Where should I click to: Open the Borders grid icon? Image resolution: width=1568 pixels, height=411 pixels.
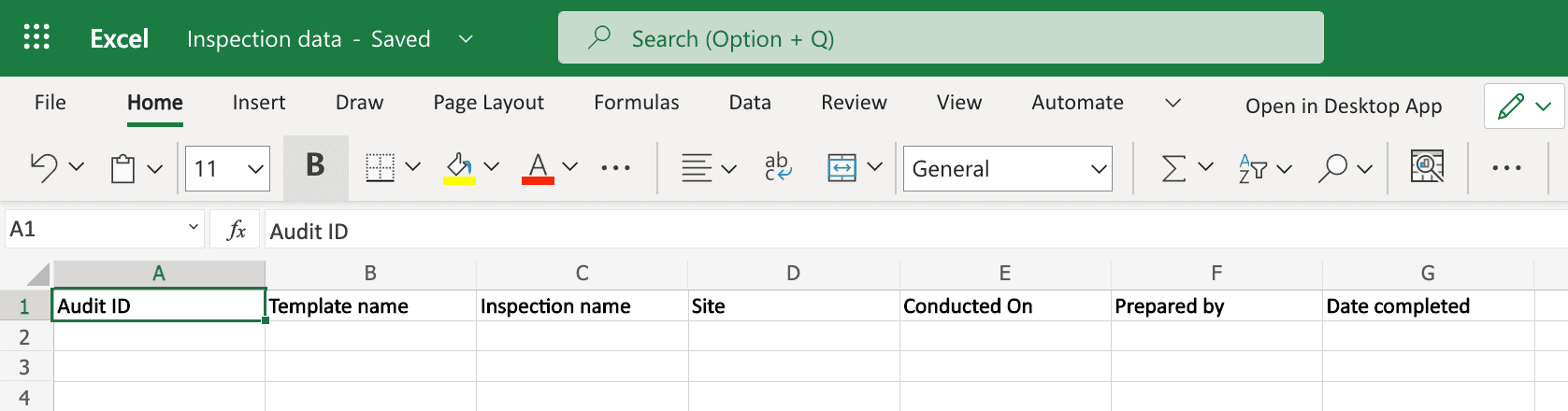380,168
